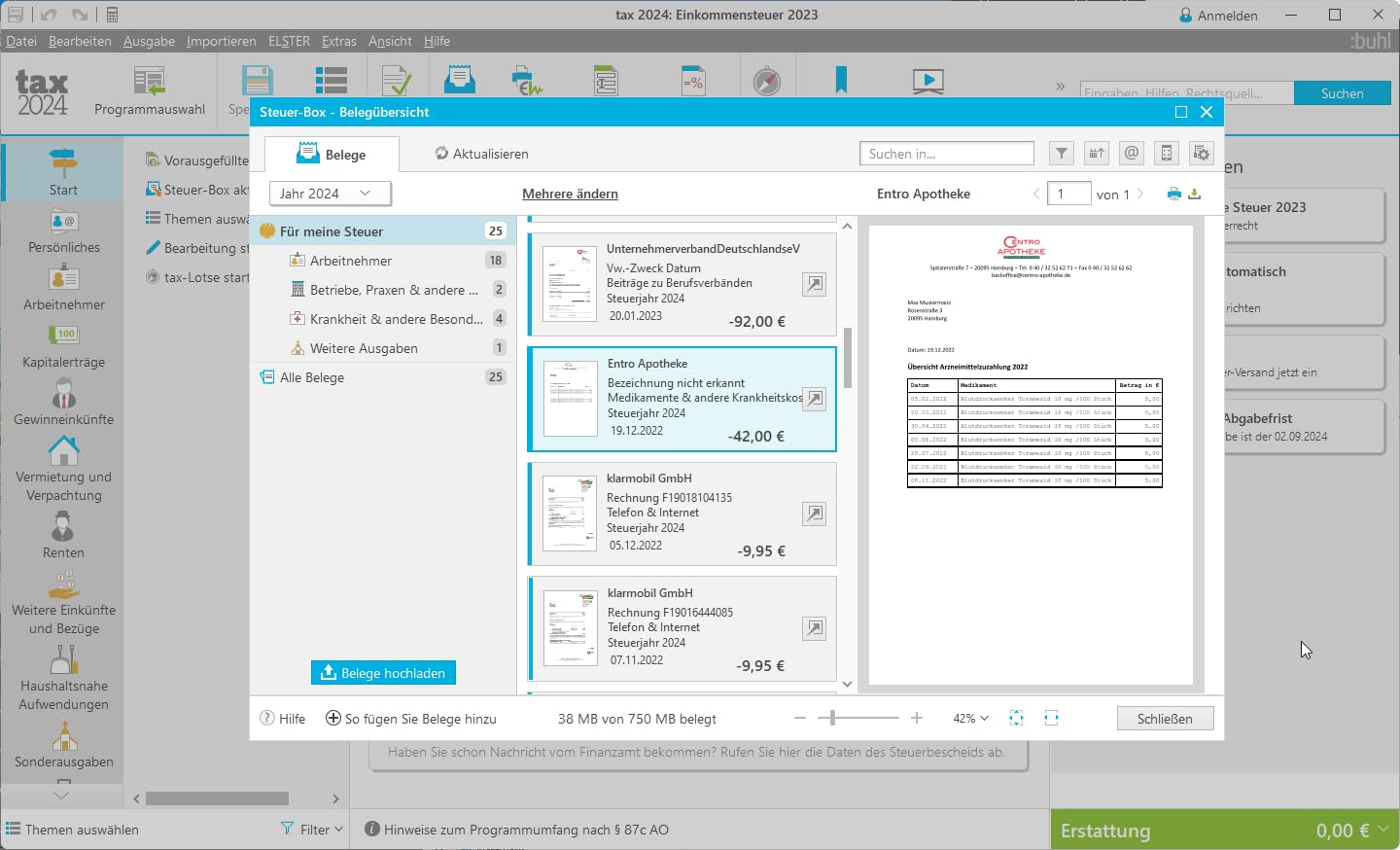Open the Datei menu
Viewport: 1400px width, 850px height.
click(x=21, y=41)
